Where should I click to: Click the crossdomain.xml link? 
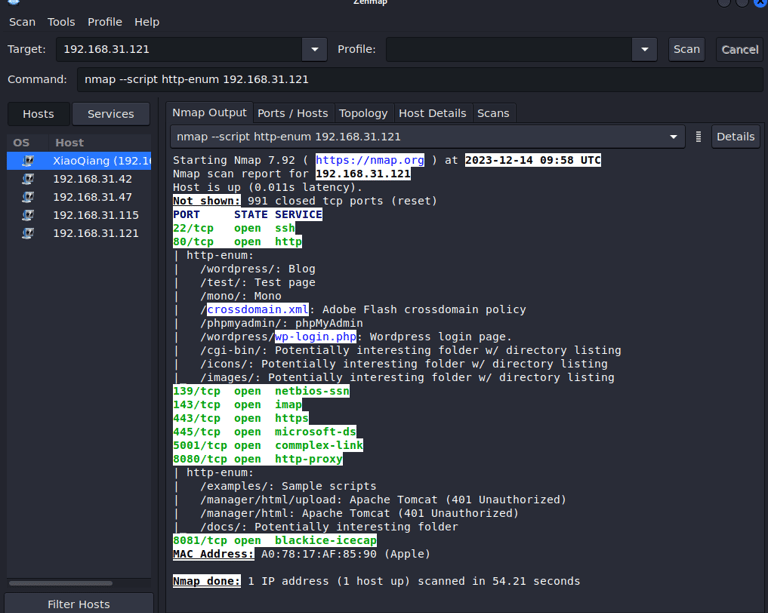258,309
